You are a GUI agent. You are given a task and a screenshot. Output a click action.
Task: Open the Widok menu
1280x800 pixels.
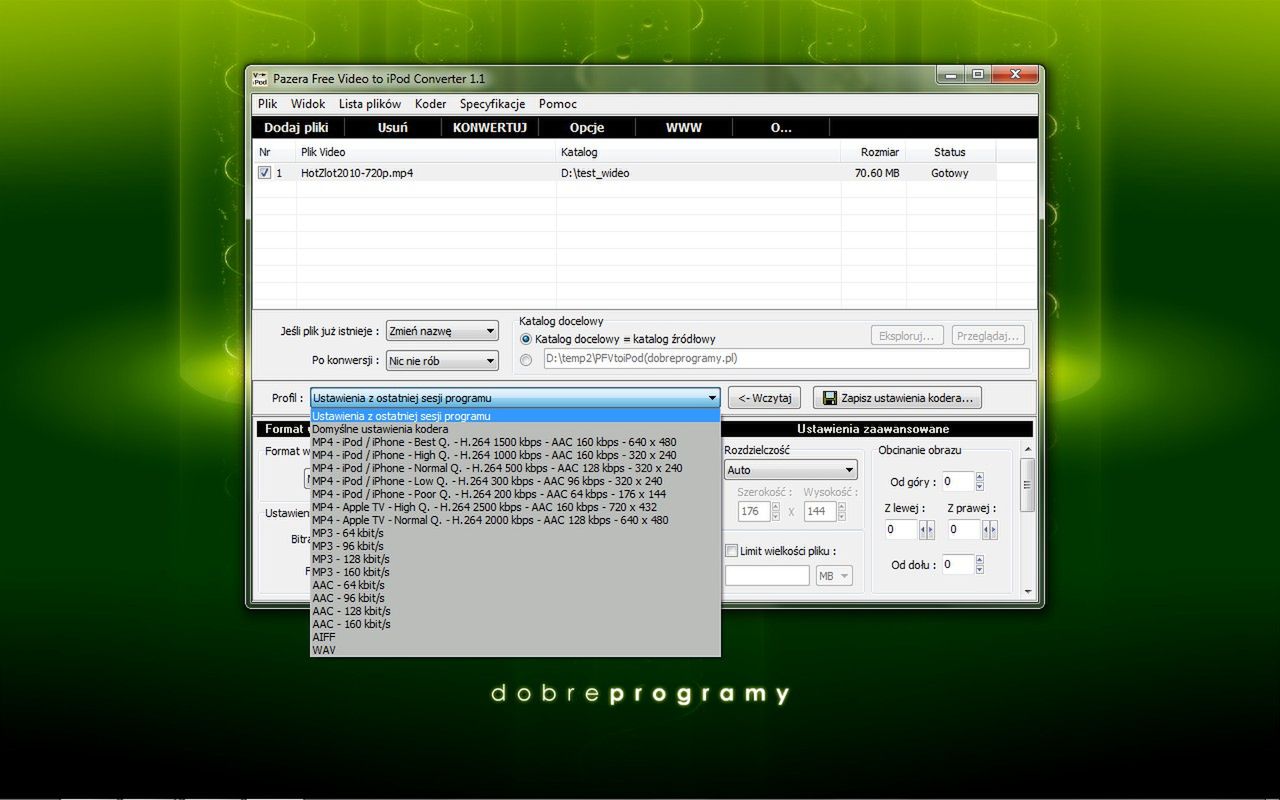(x=308, y=104)
